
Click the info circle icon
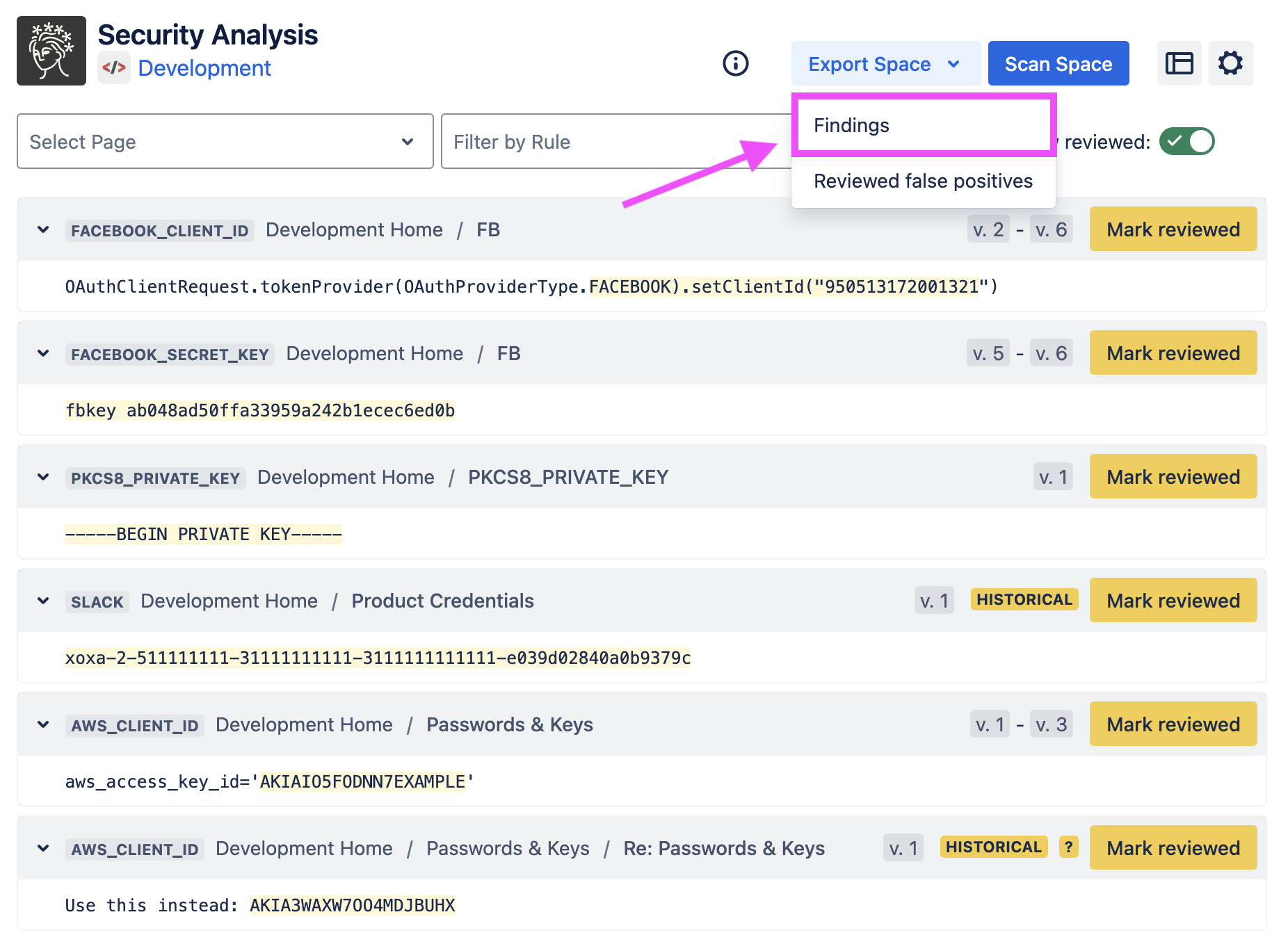[735, 63]
